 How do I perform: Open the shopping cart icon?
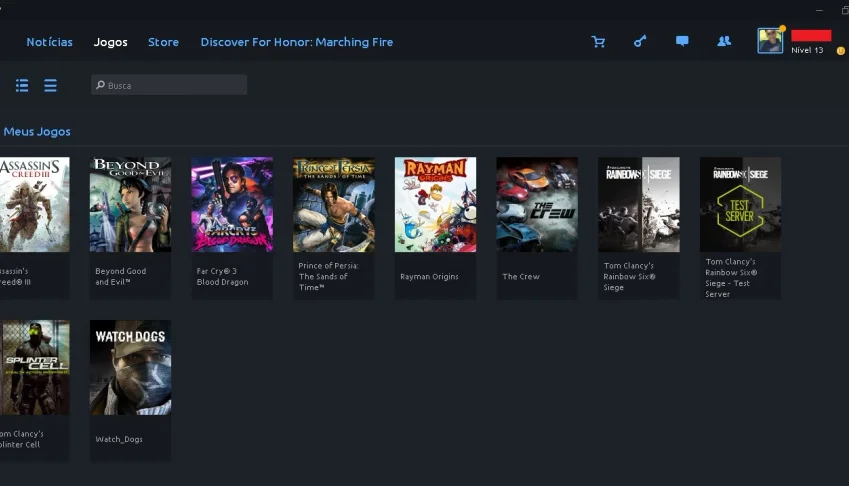click(598, 42)
